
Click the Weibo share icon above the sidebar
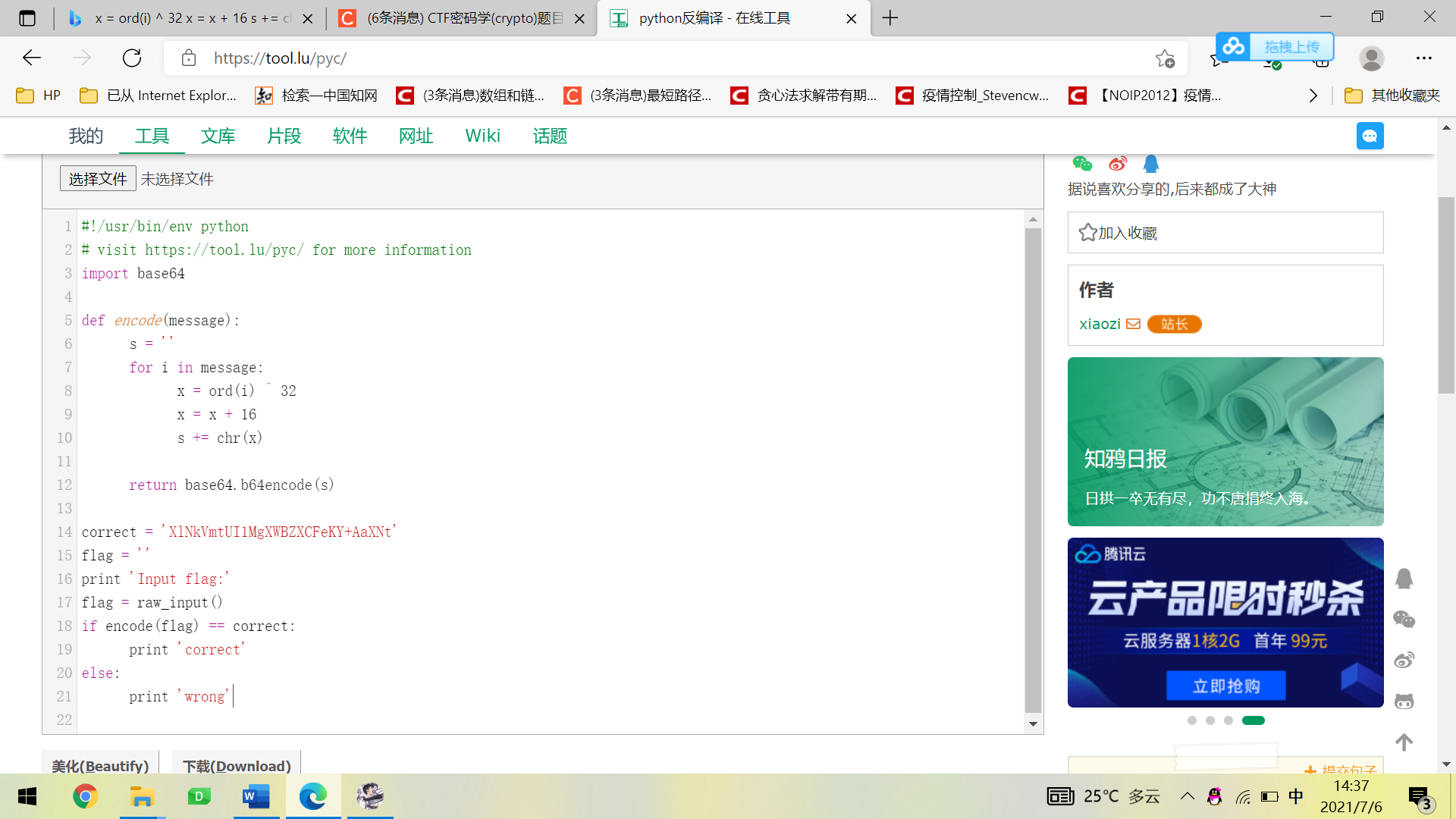pos(1117,164)
